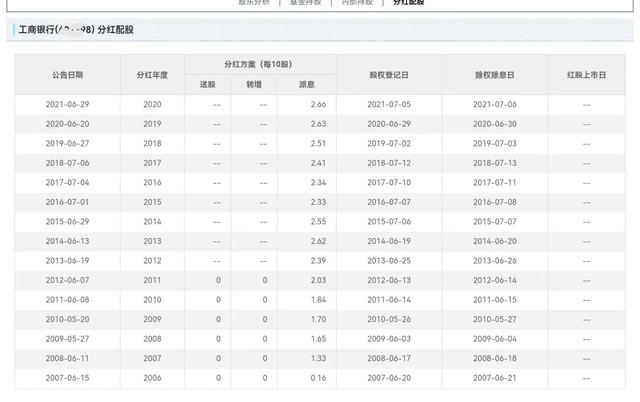Select record date 2007-06-20

[x=389, y=378]
